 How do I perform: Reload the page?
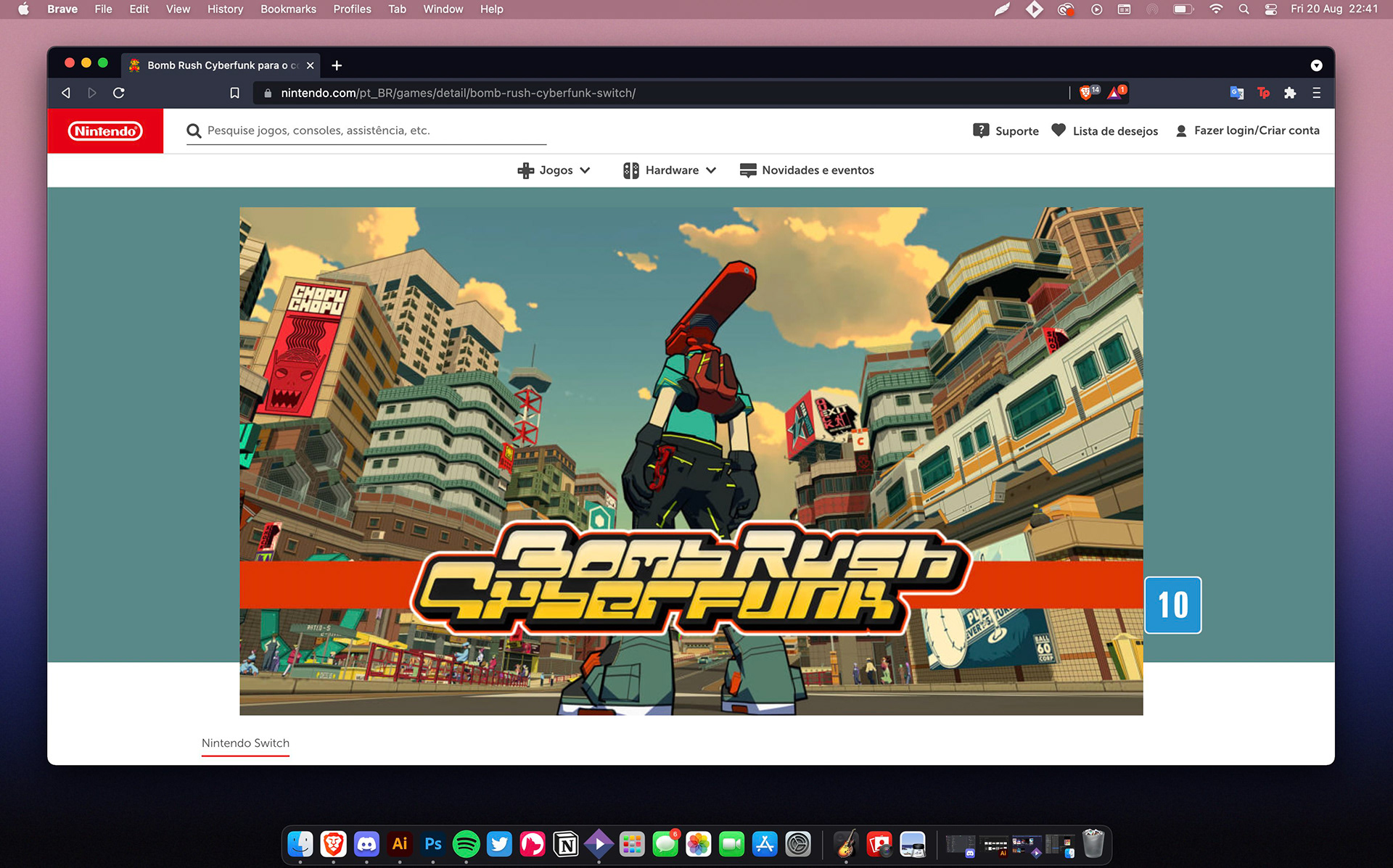pos(119,93)
